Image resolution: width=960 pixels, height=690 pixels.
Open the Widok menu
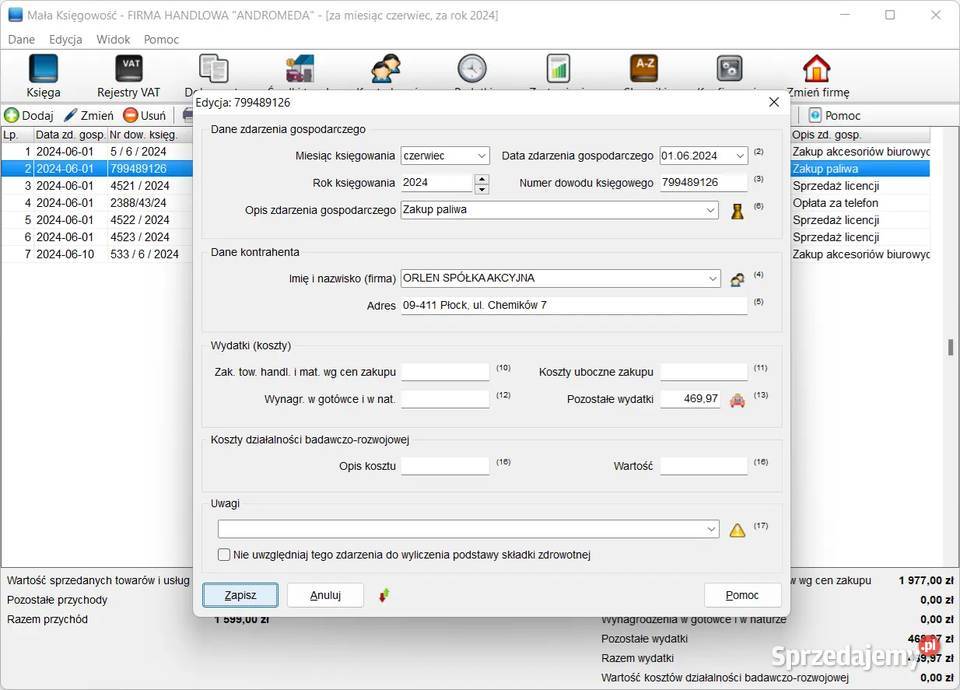point(113,40)
